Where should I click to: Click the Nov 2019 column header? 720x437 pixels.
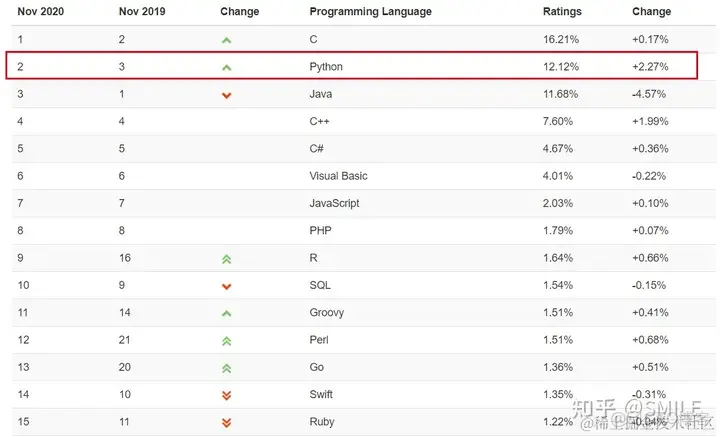[x=145, y=12]
